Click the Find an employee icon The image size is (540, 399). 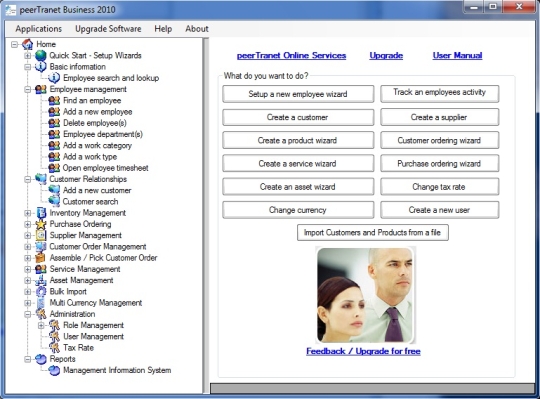[54, 101]
